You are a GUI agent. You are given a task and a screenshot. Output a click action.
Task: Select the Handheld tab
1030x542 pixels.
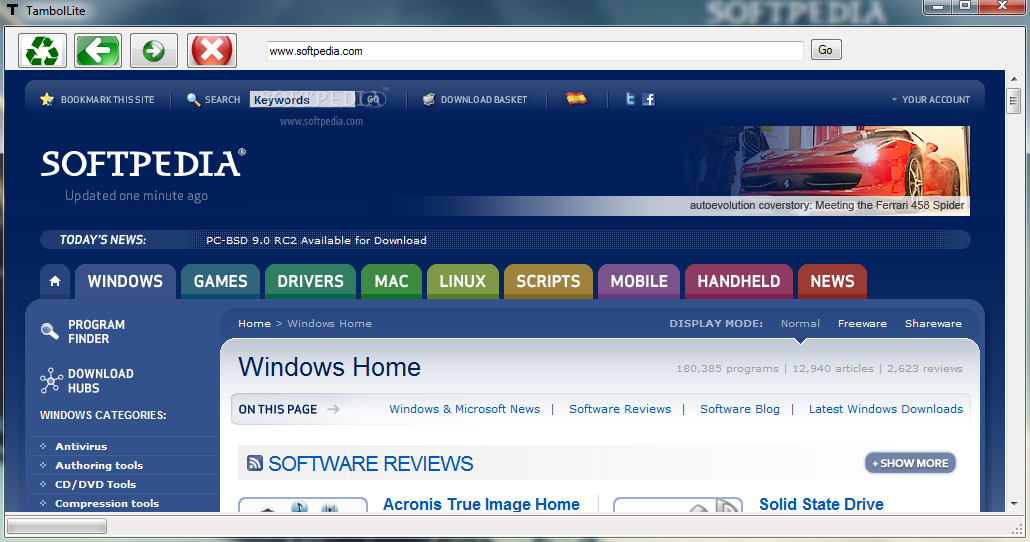click(x=739, y=281)
